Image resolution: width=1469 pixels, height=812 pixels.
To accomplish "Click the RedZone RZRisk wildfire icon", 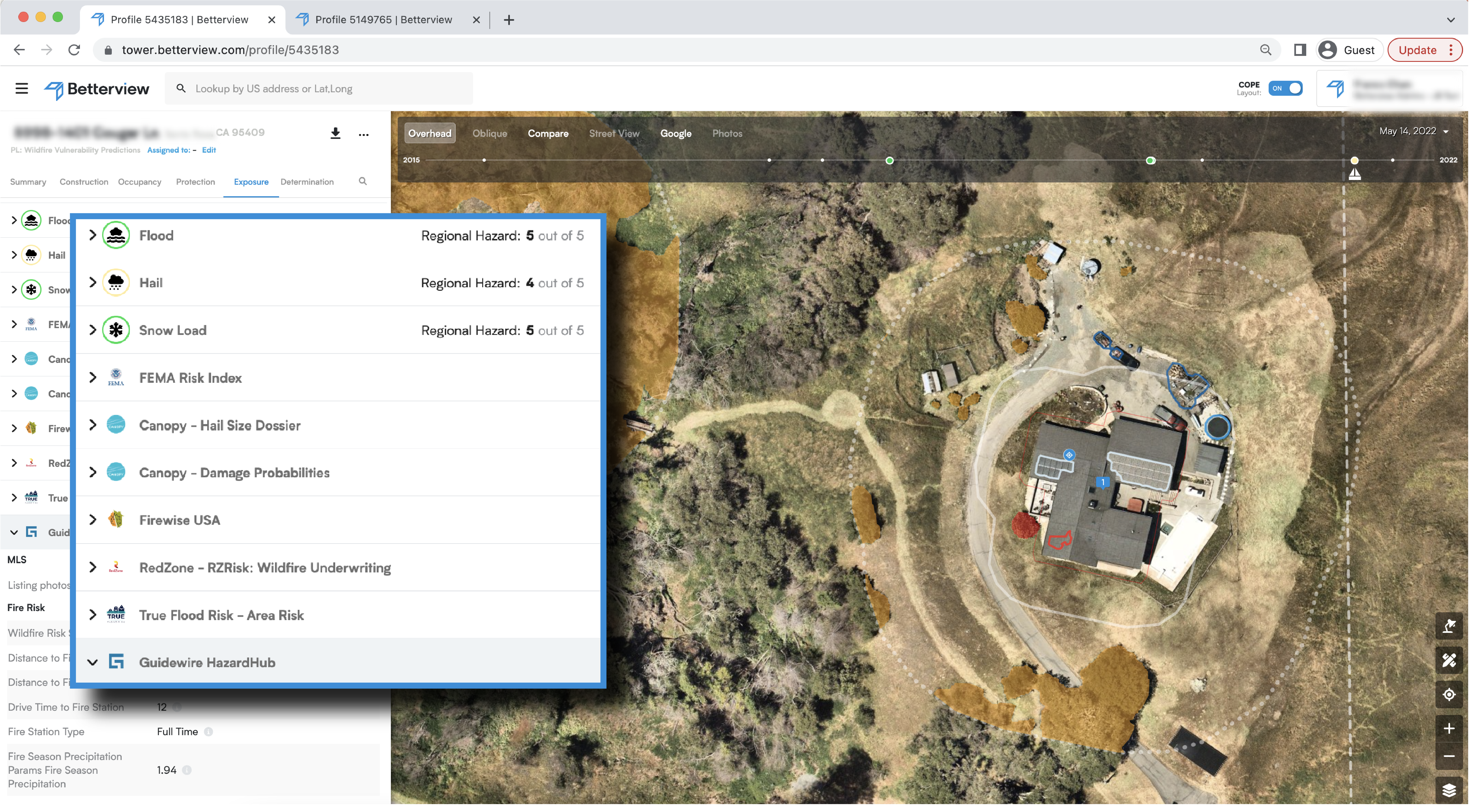I will click(117, 567).
